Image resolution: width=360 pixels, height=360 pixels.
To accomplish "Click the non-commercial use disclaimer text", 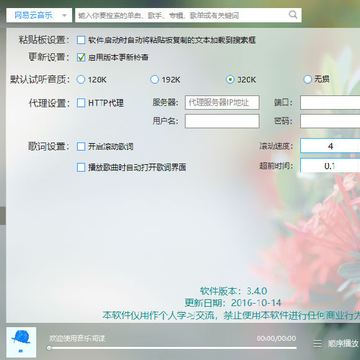I will coord(231,315).
